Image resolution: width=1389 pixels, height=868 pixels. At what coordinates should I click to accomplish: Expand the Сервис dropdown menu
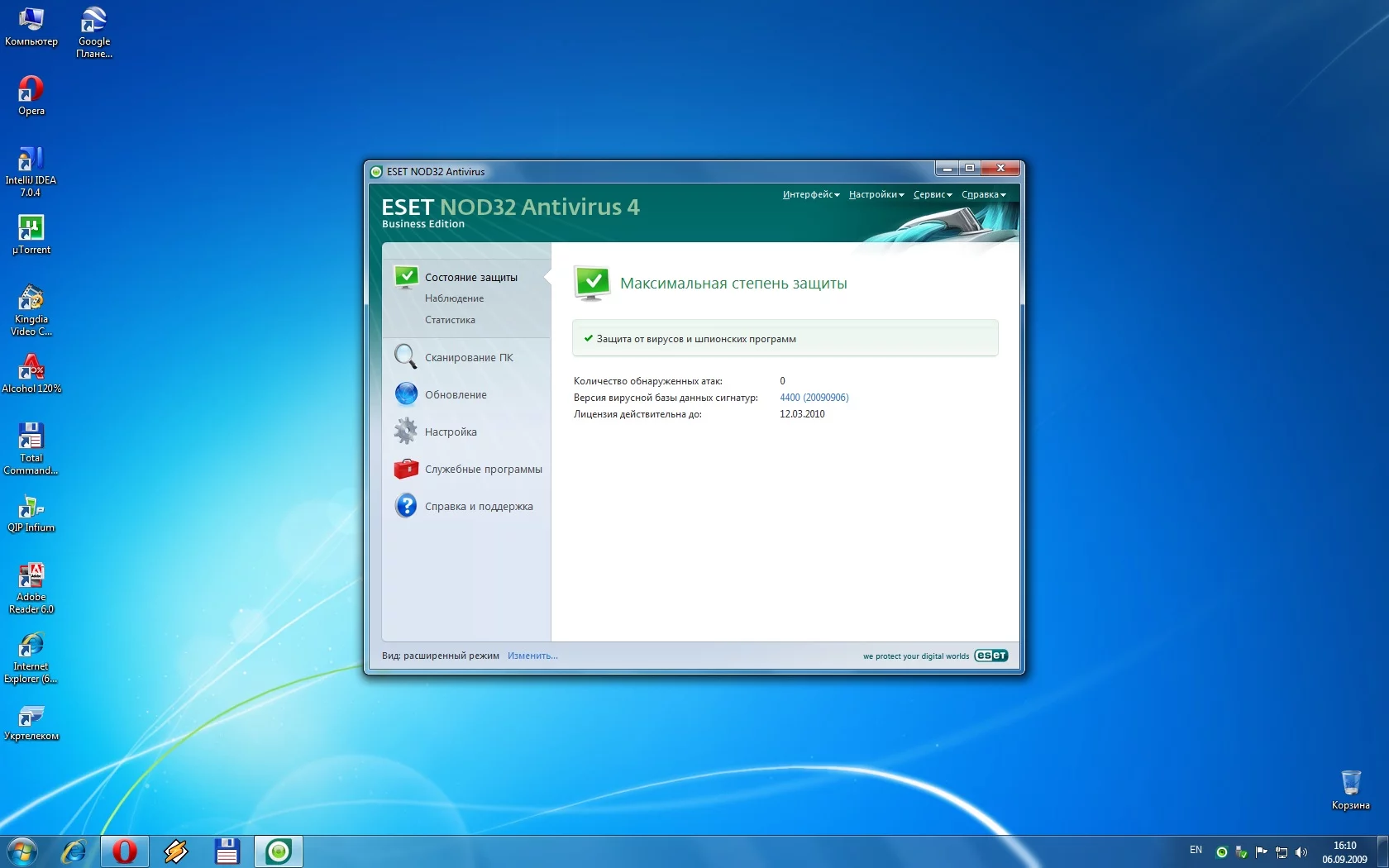tap(933, 195)
